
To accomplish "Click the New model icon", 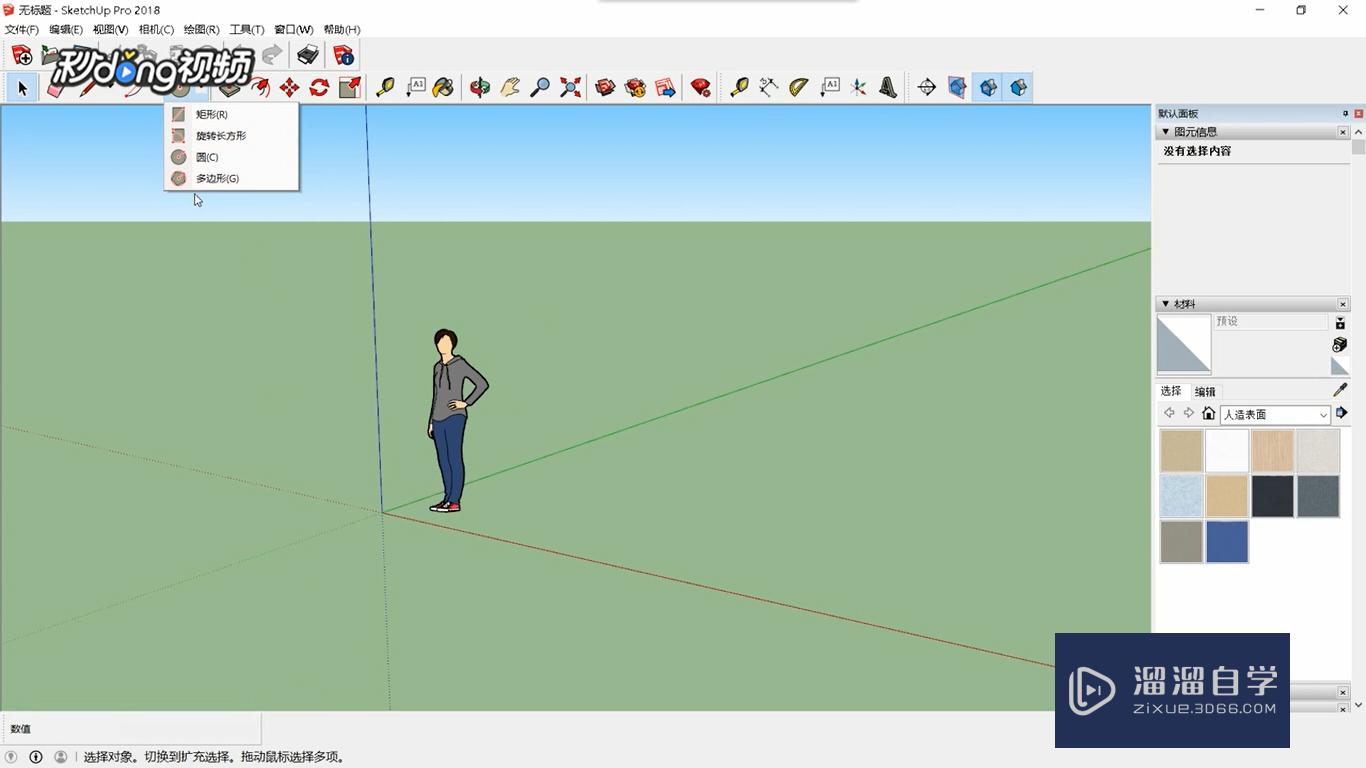I will (x=22, y=55).
